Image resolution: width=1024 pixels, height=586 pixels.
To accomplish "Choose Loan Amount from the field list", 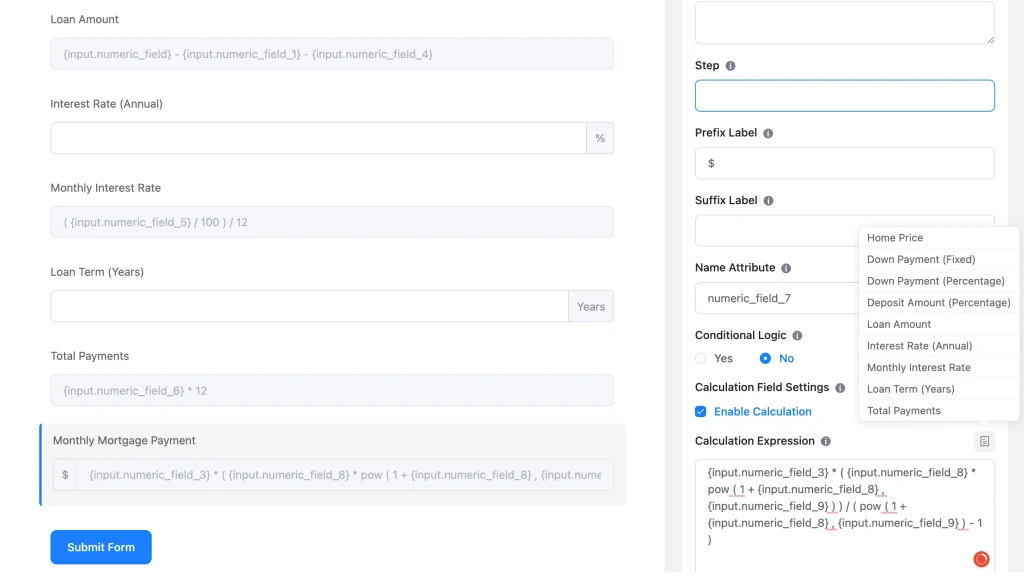I will click(x=899, y=324).
